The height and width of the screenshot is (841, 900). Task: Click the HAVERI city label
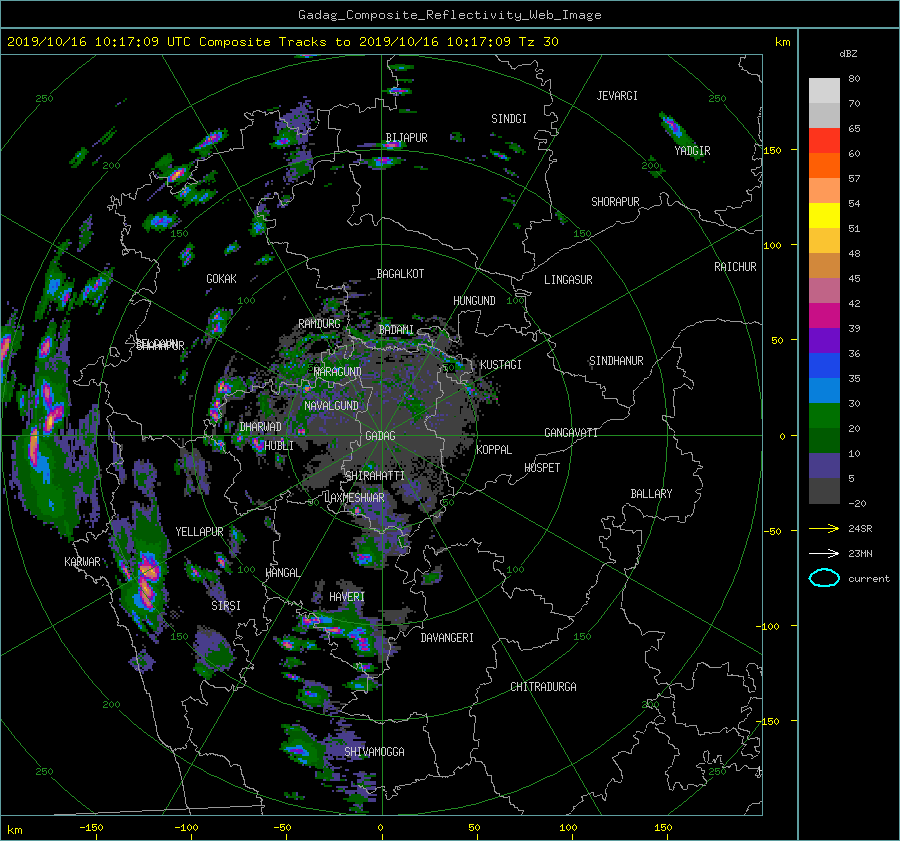coord(347,597)
